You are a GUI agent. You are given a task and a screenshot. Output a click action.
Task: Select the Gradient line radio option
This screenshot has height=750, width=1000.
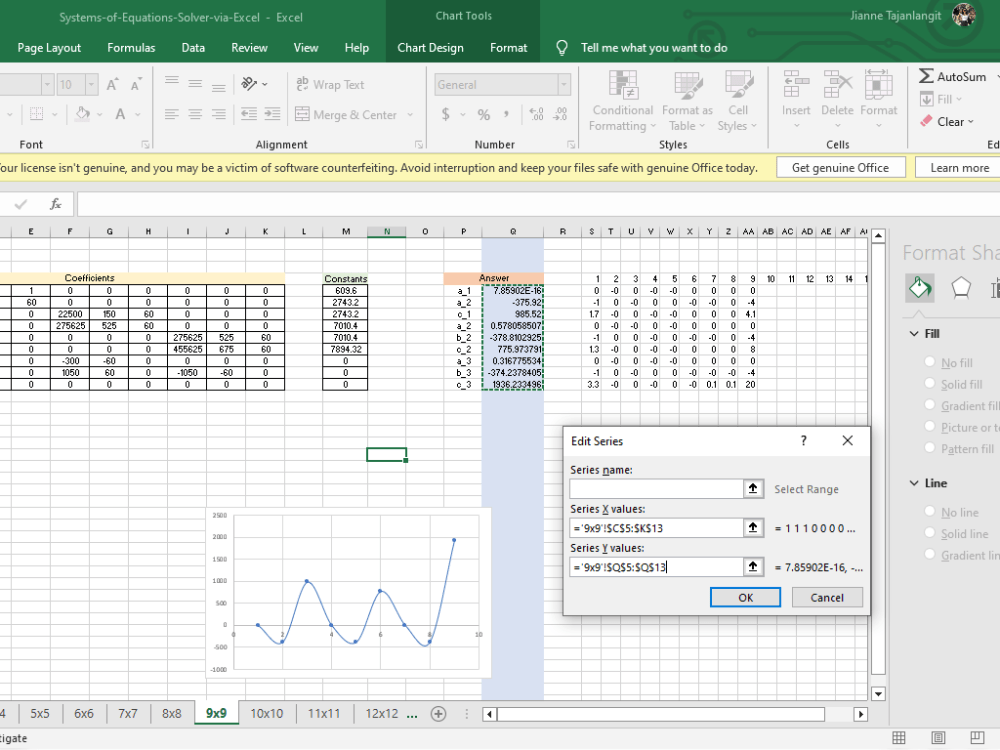click(x=929, y=555)
